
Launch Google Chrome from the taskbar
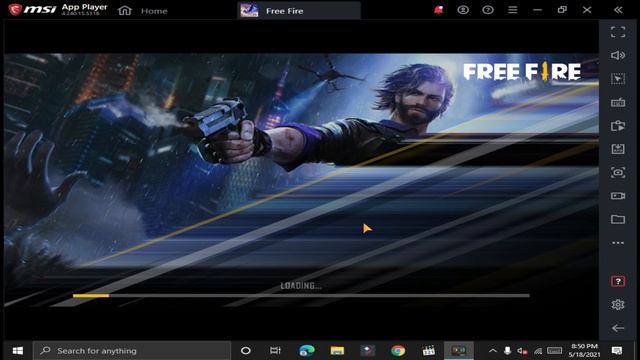point(398,351)
